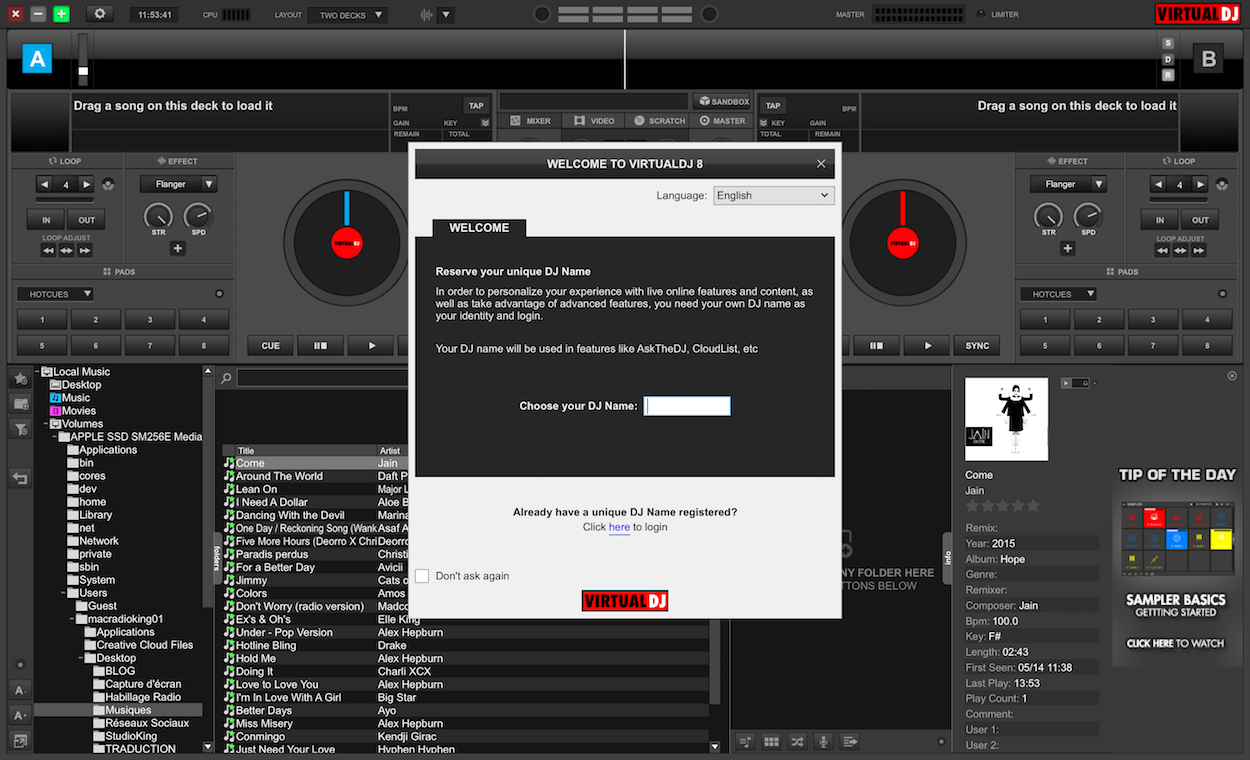Screen dimensions: 1250x760
Task: Click the DJ Name input field
Action: [687, 406]
